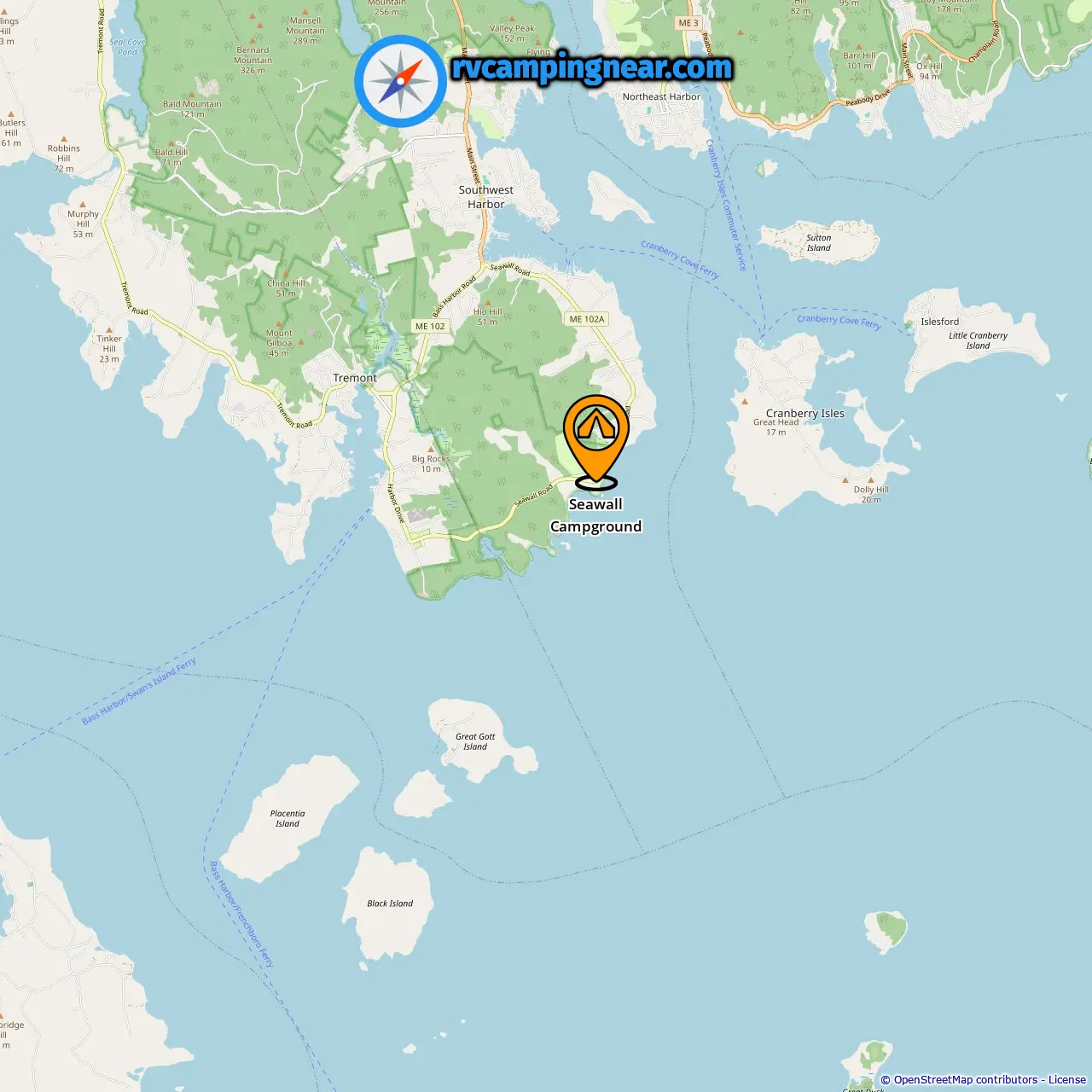Open the rvcampingnear.com site title
Viewport: 1092px width, 1092px height.
(591, 67)
